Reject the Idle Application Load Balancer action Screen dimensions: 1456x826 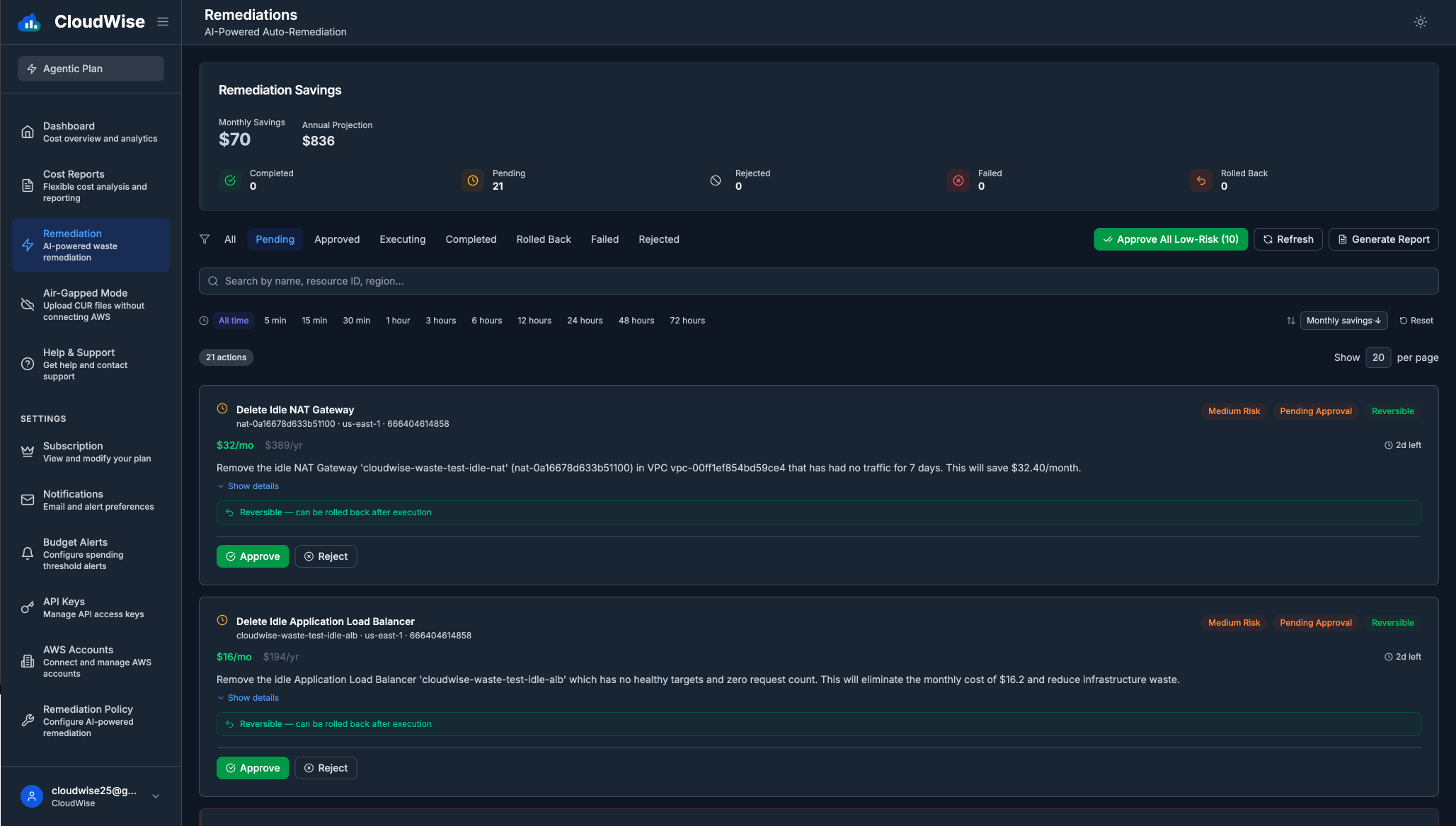pos(326,768)
